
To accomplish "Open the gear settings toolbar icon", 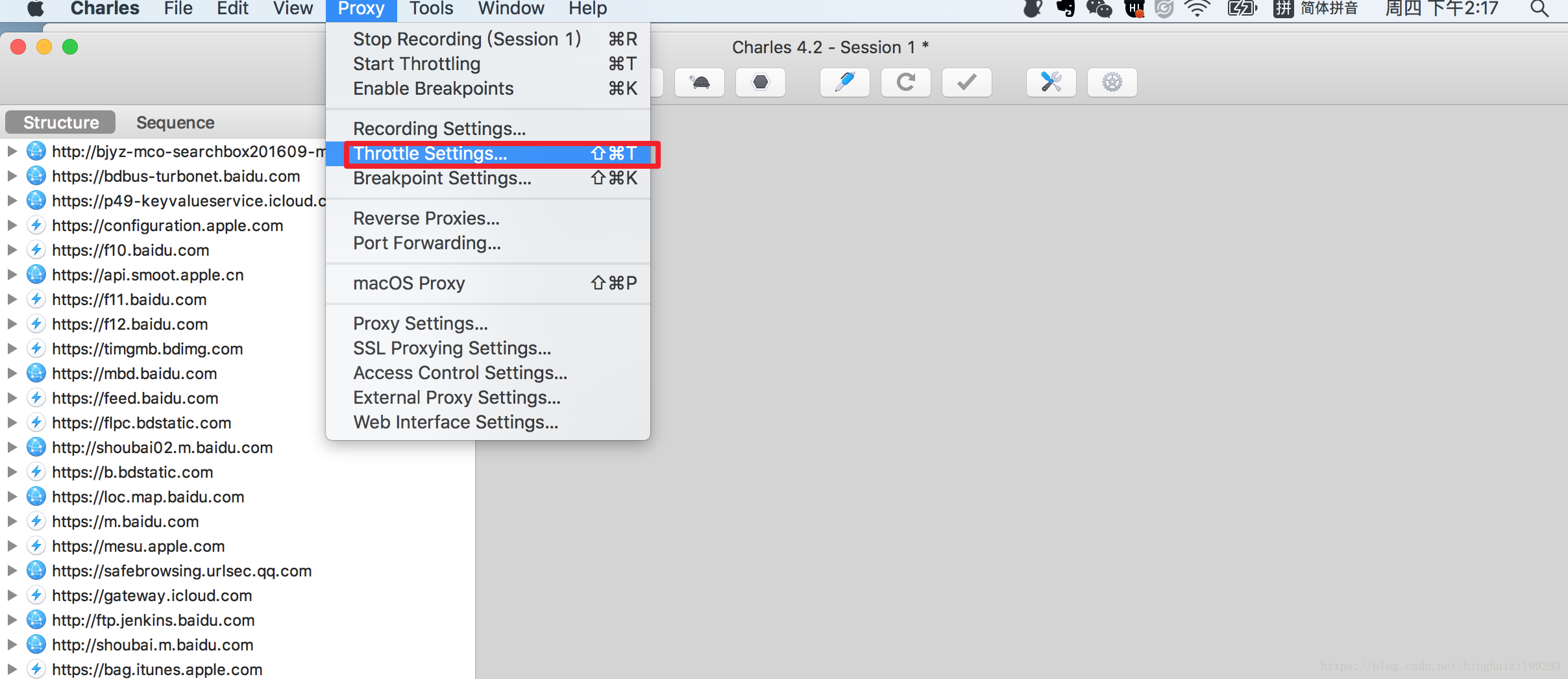I will pos(1112,82).
